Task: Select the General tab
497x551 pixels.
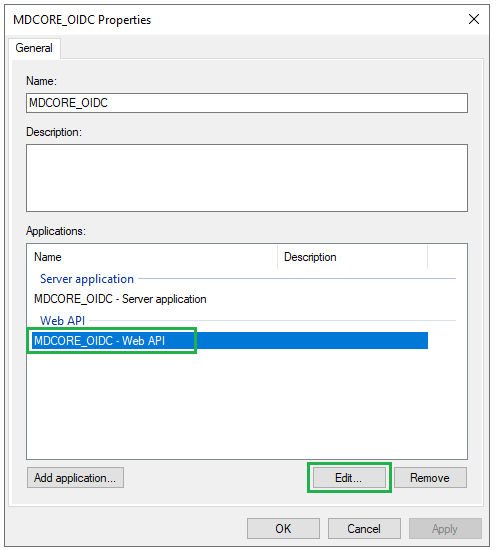Action: [34, 48]
